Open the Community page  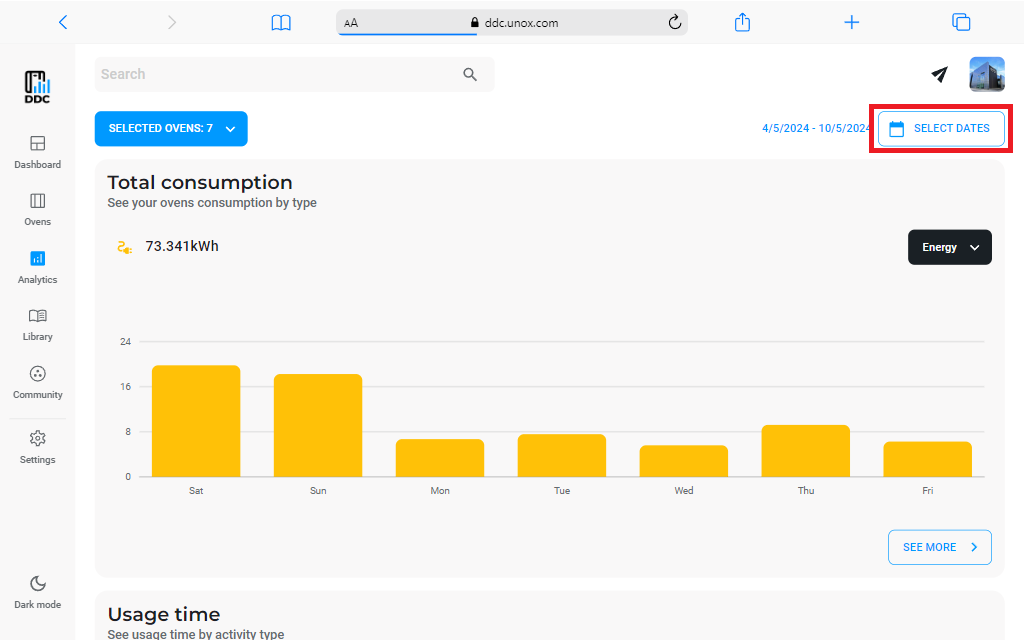point(37,382)
